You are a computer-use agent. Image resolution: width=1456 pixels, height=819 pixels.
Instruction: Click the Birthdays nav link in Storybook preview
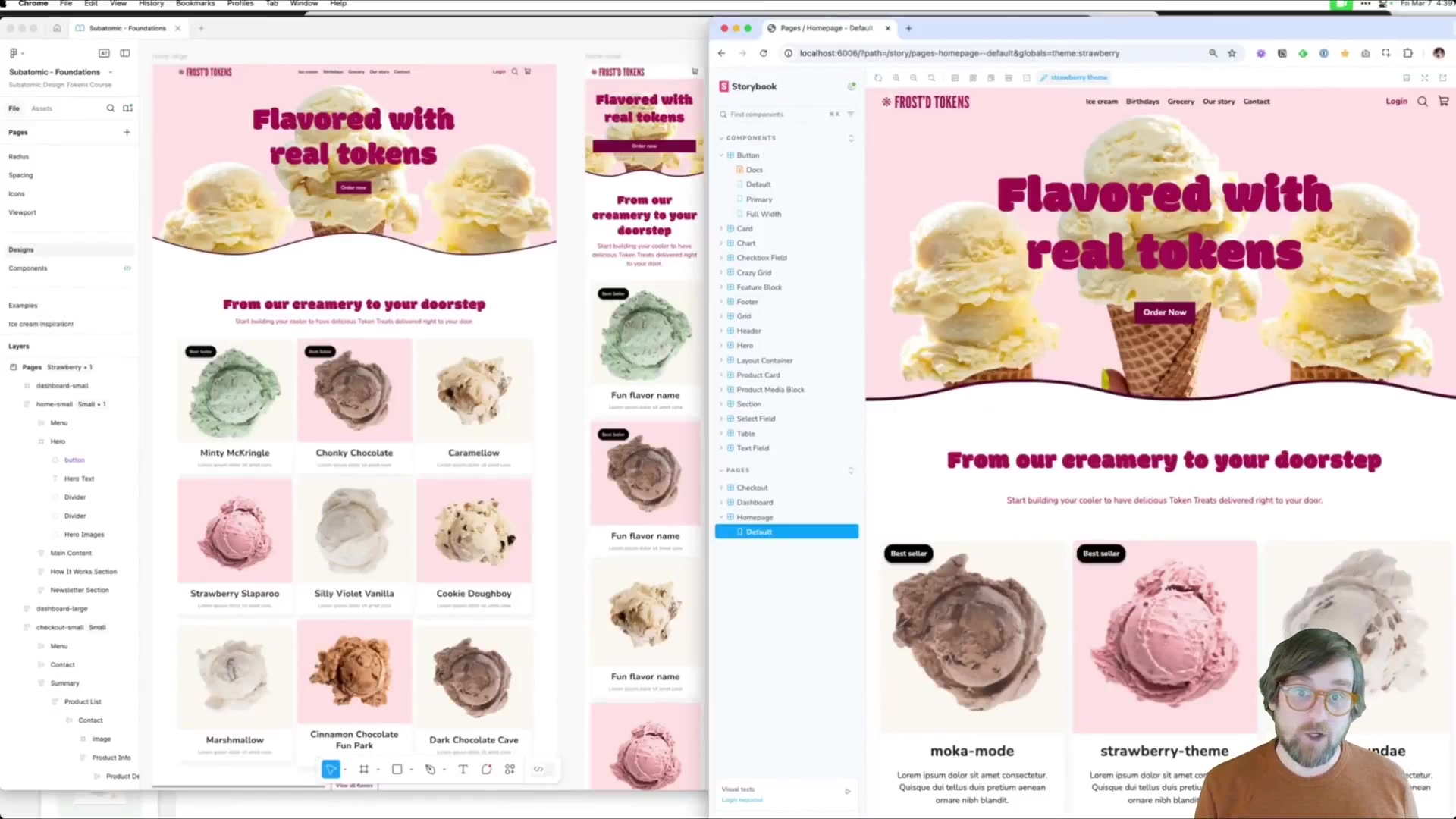coord(1142,102)
